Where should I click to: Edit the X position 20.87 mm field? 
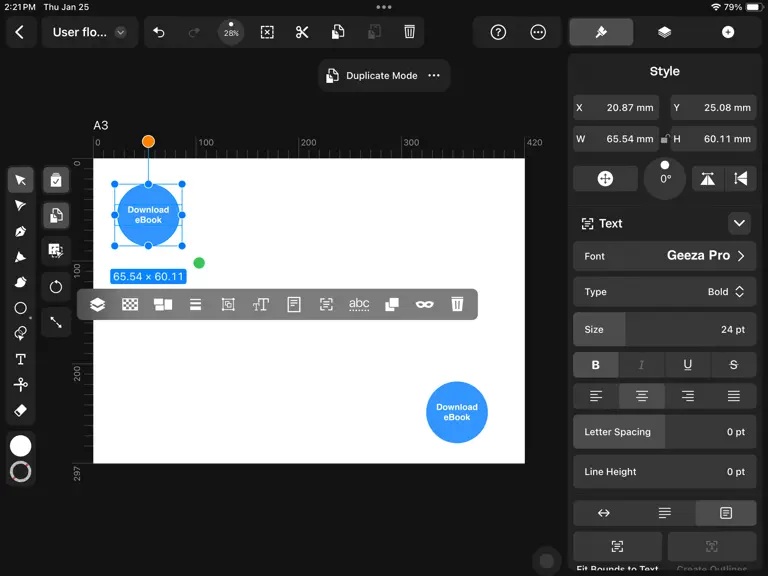(616, 108)
